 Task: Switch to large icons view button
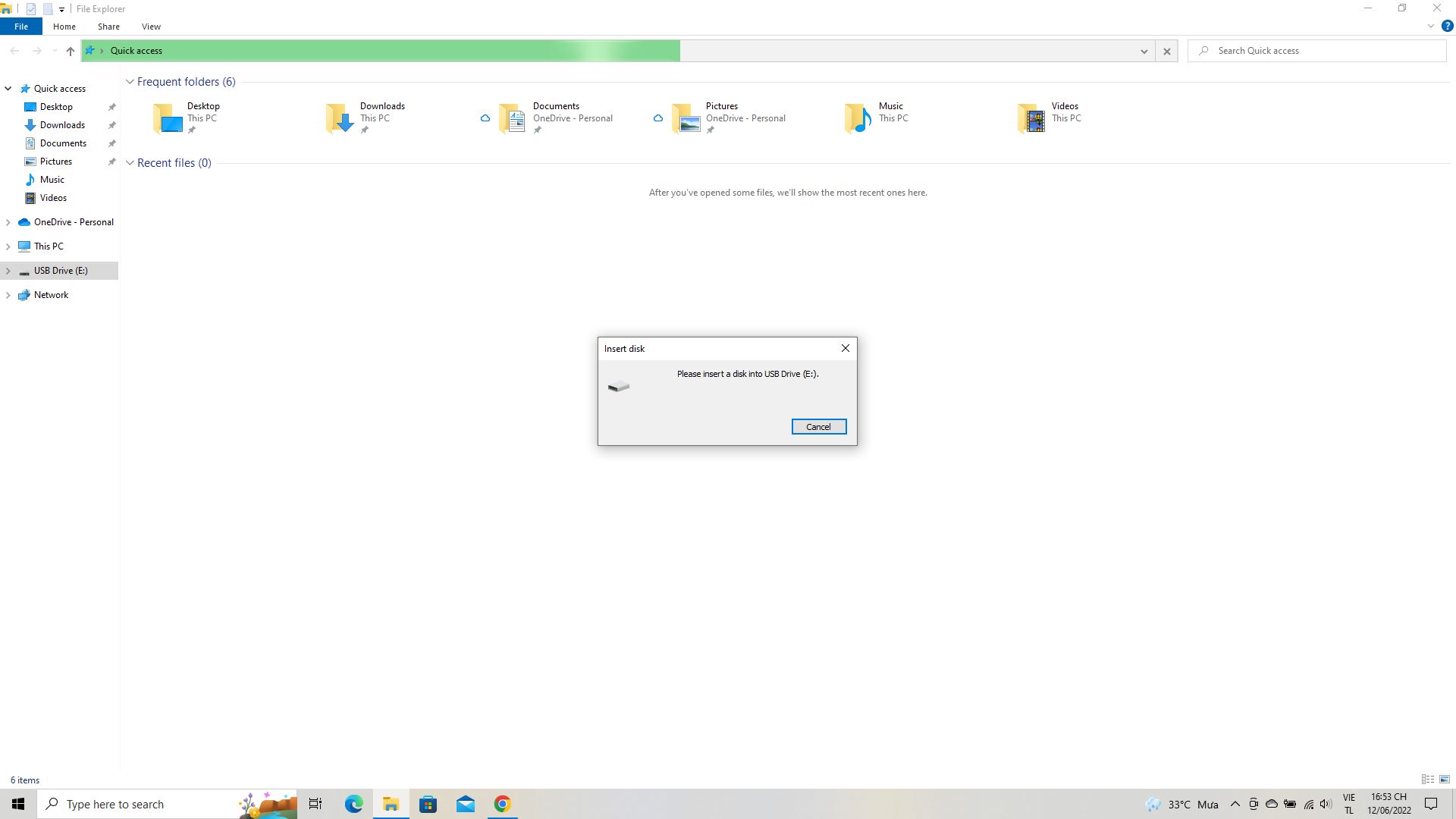tap(1445, 780)
